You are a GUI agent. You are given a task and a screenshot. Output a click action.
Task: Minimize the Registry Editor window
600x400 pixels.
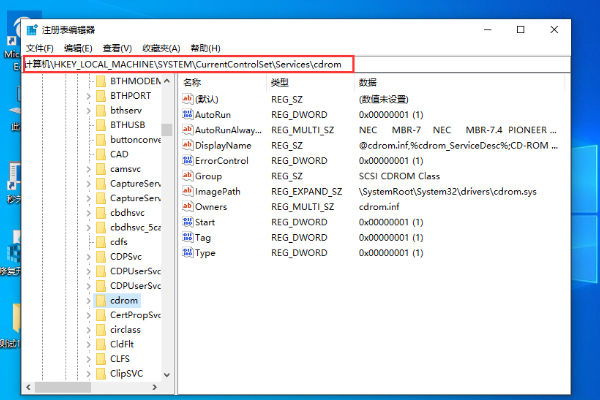click(x=488, y=29)
